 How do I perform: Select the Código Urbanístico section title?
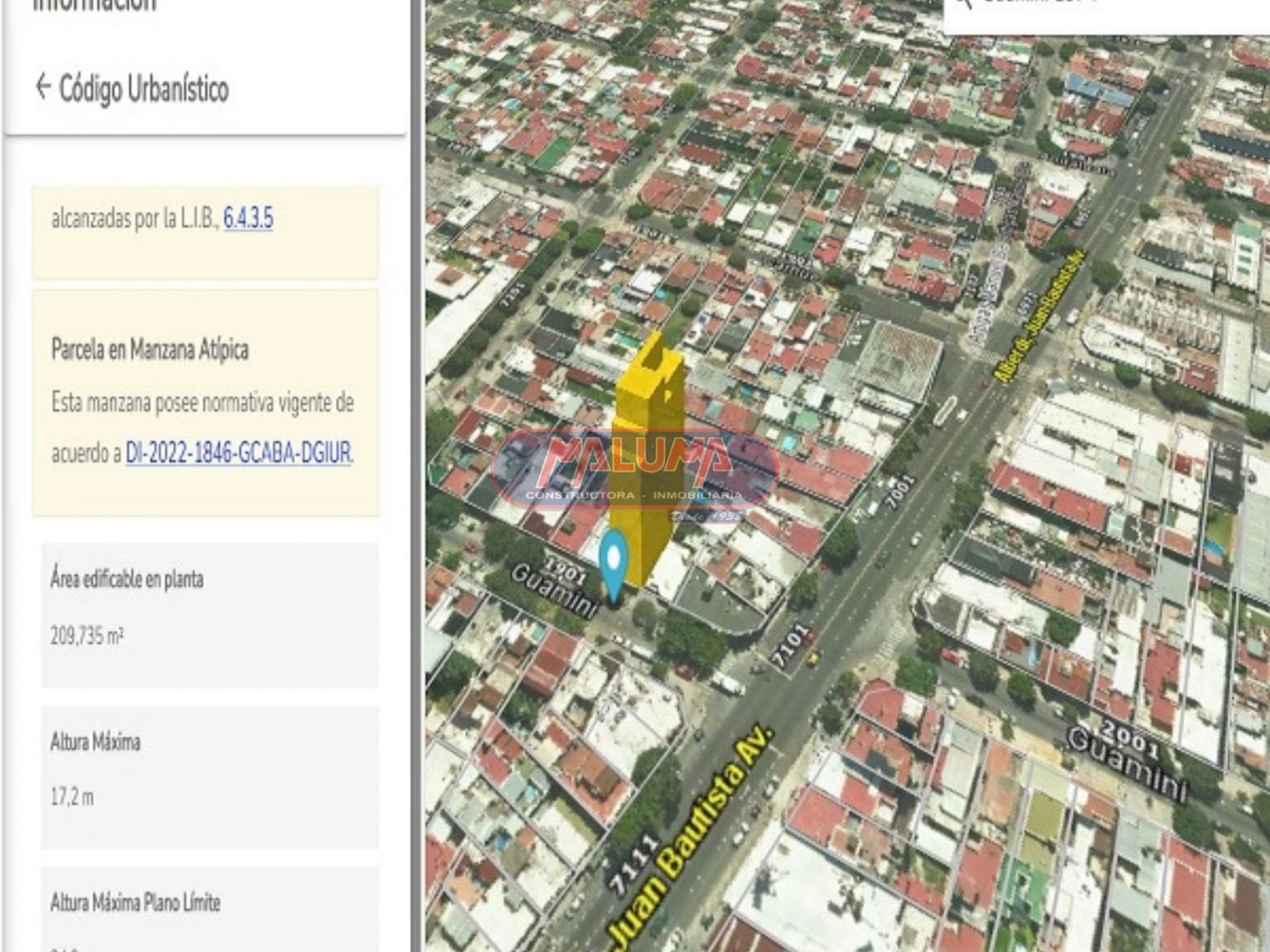144,89
